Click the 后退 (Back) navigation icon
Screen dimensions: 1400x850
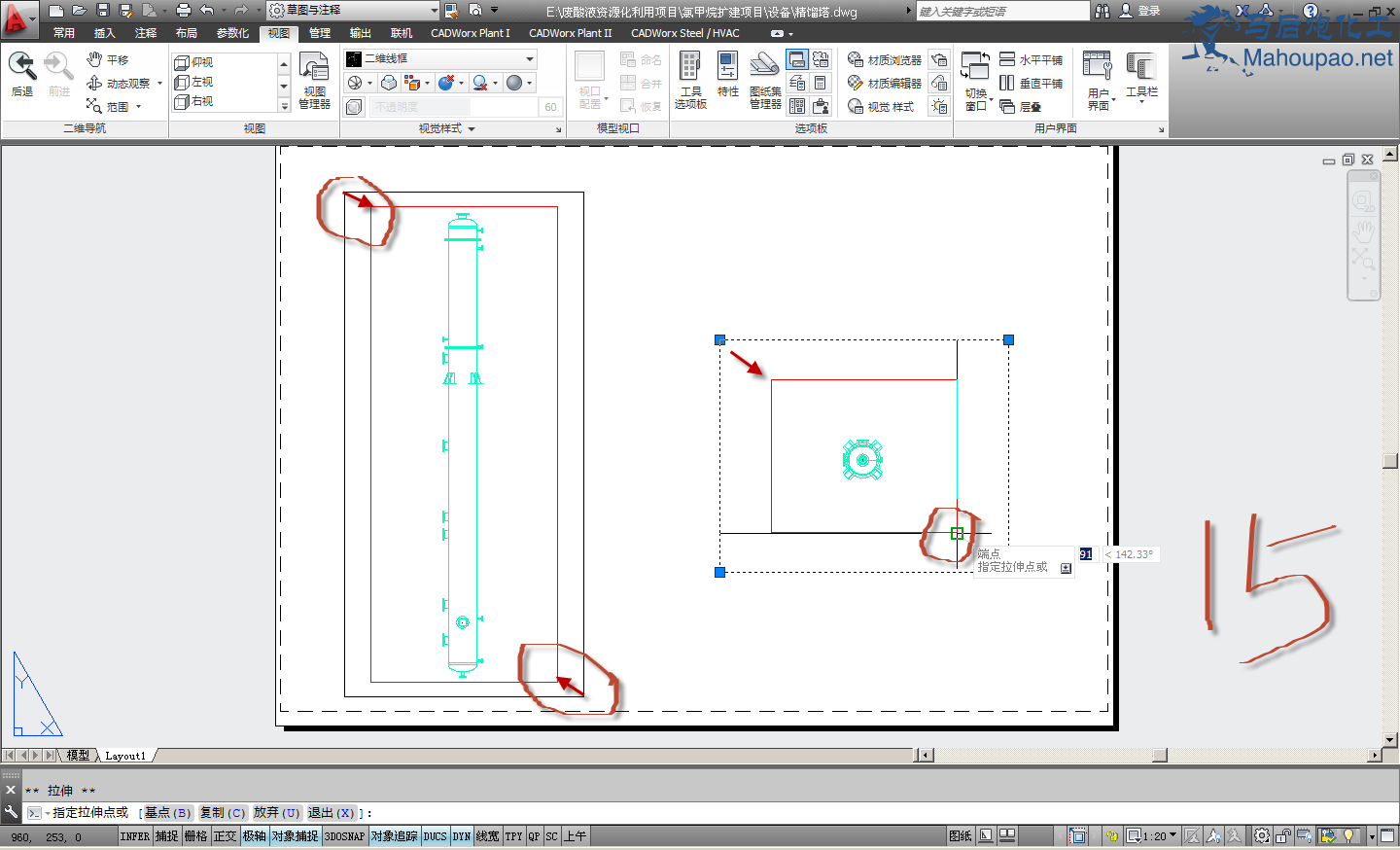click(22, 74)
